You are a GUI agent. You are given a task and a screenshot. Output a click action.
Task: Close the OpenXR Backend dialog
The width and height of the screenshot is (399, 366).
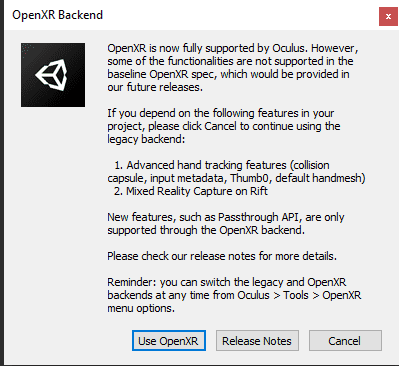pyautogui.click(x=388, y=16)
